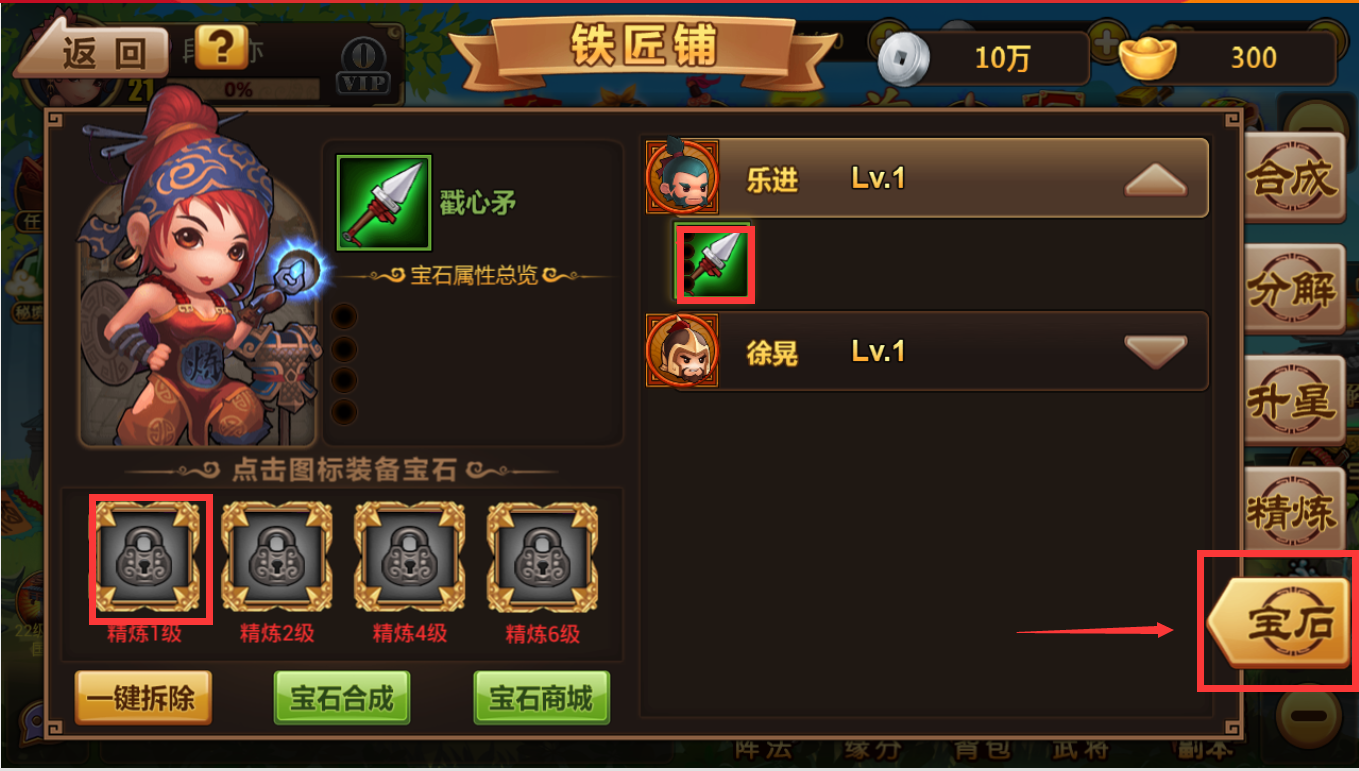Open the 精炼 tab

click(1293, 513)
